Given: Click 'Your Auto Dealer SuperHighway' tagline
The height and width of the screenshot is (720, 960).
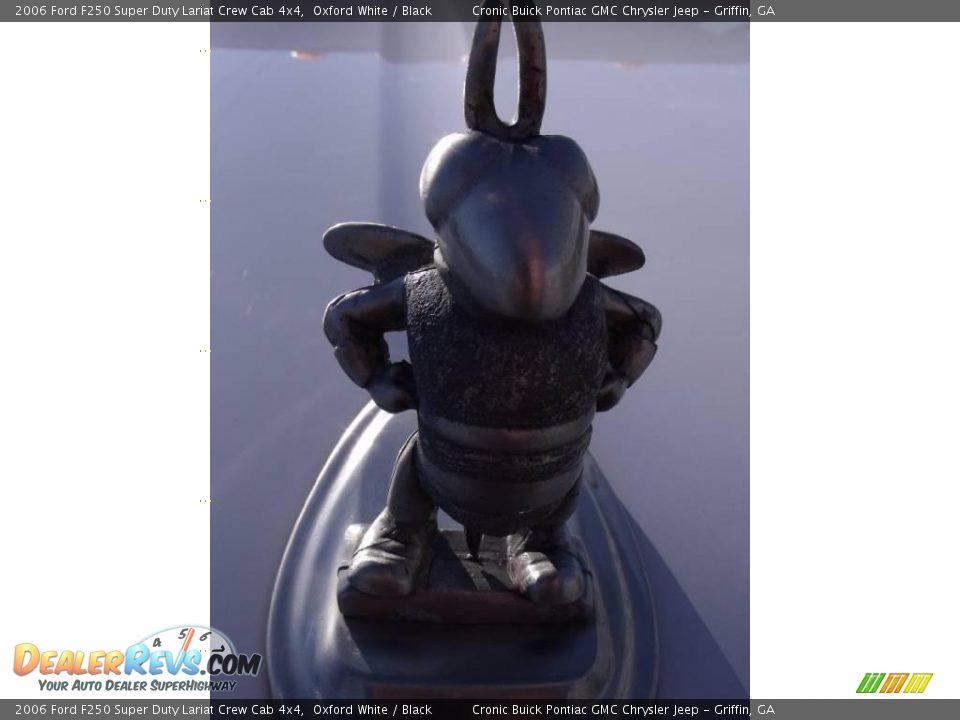Looking at the screenshot, I should point(137,686).
